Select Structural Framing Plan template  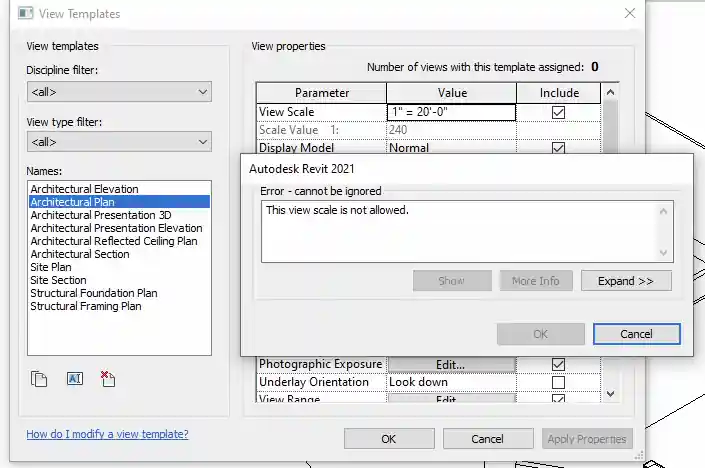[x=86, y=306]
